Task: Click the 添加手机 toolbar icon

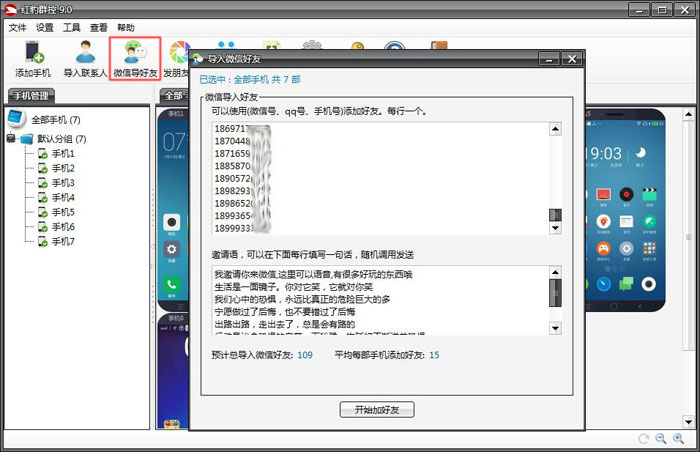Action: pos(33,59)
